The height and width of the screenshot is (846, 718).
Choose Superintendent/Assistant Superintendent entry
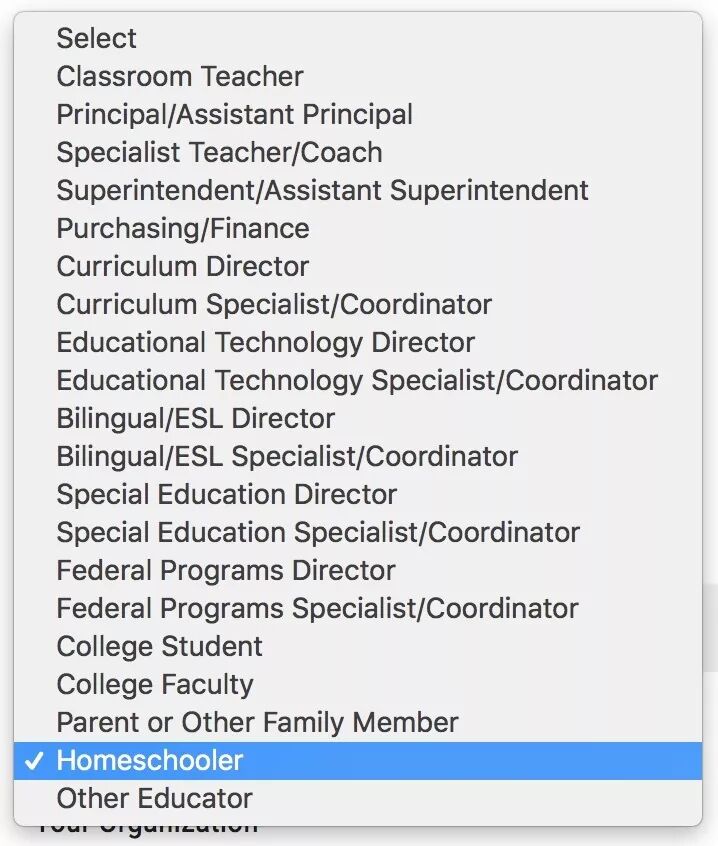[322, 190]
